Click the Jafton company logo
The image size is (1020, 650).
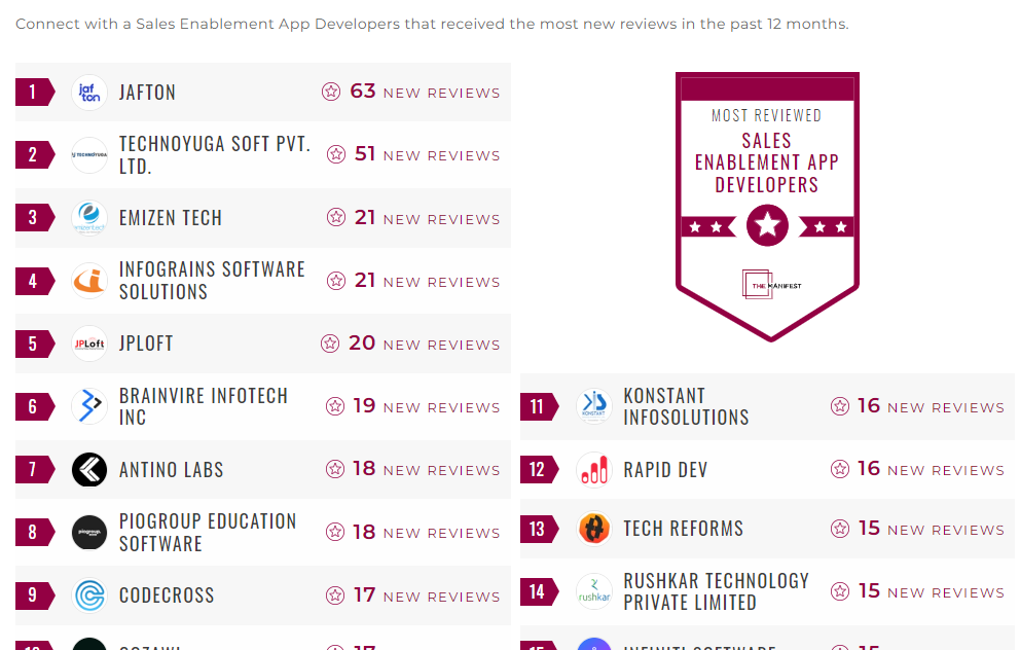tap(90, 92)
